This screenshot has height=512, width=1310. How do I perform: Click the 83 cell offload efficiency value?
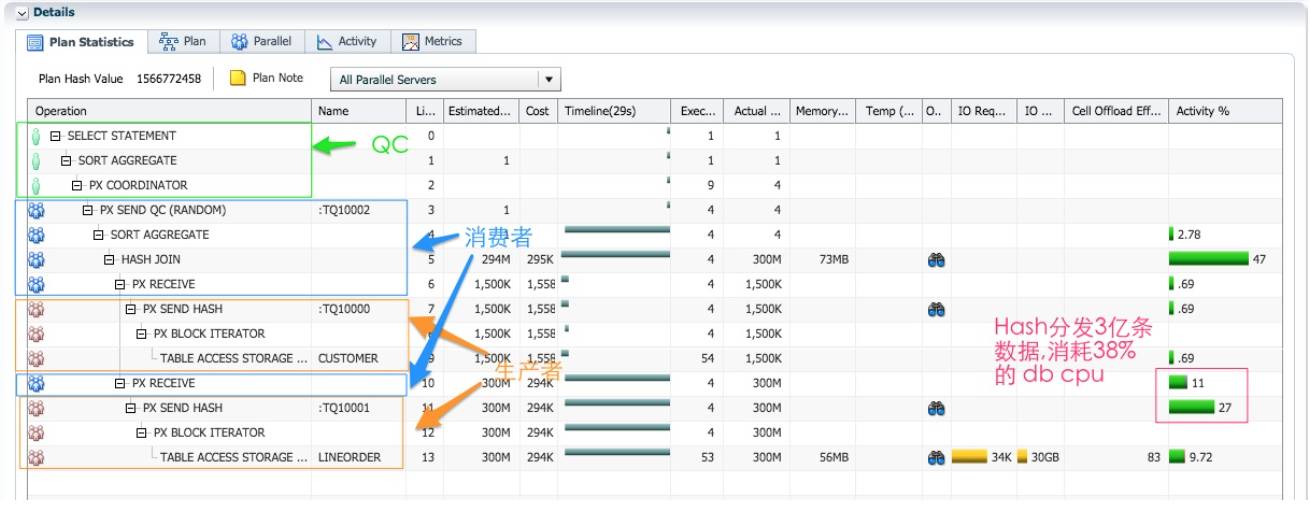[1154, 457]
